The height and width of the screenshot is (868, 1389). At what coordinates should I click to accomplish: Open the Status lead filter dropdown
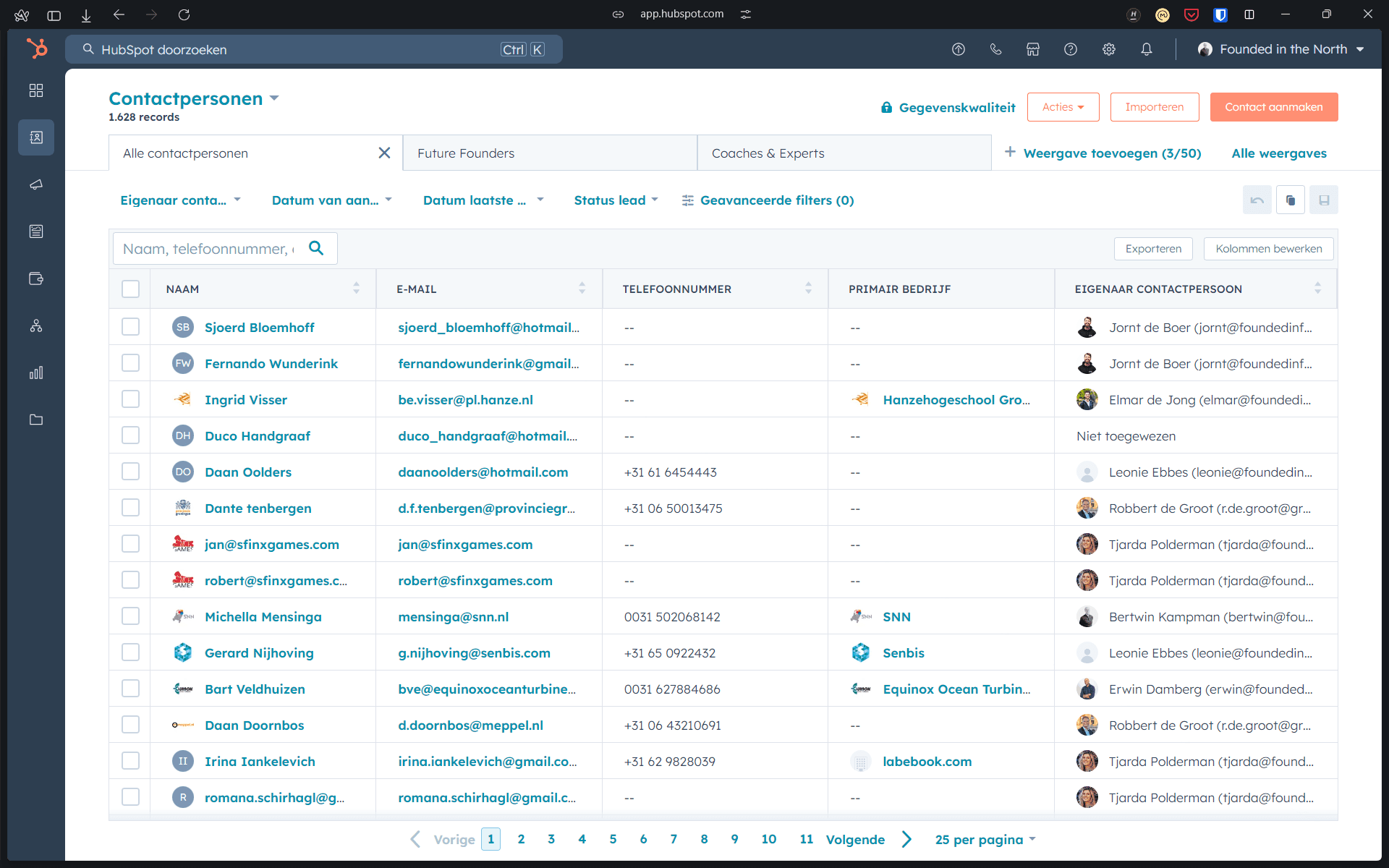[616, 200]
